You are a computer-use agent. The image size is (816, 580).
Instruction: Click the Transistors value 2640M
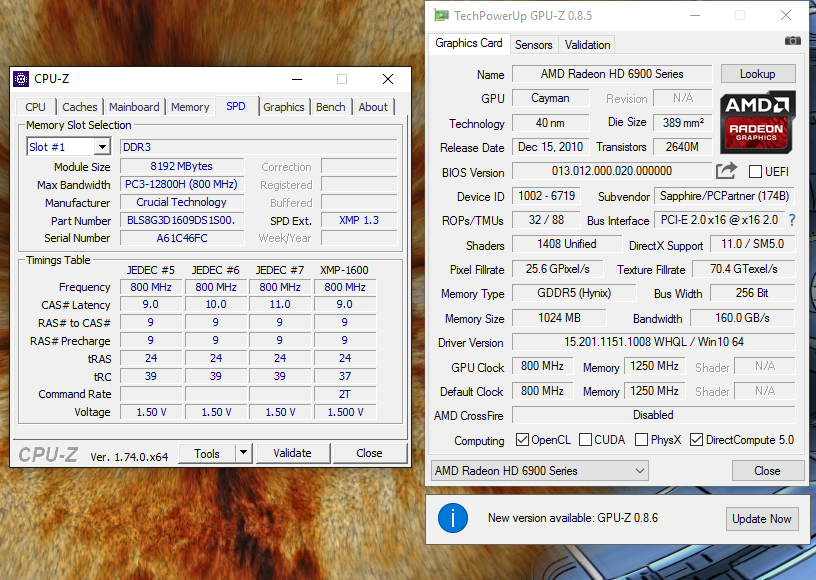pyautogui.click(x=683, y=147)
